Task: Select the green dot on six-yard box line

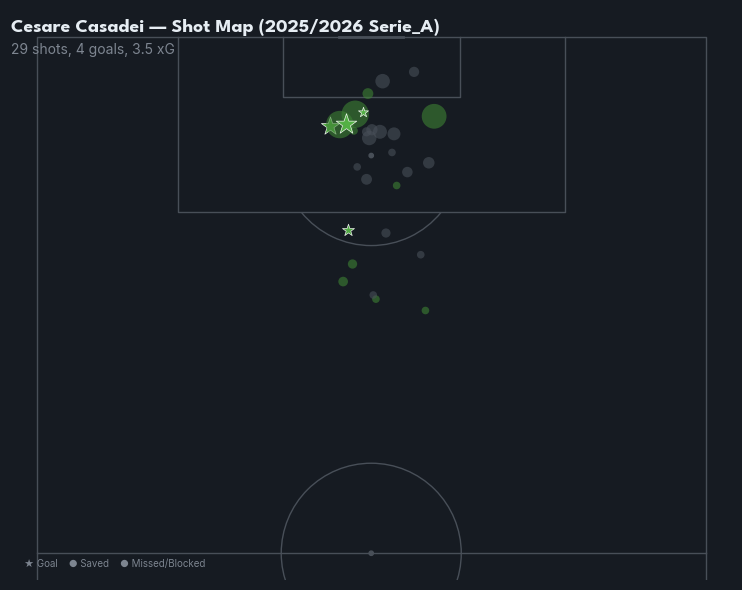Action: pos(368,94)
